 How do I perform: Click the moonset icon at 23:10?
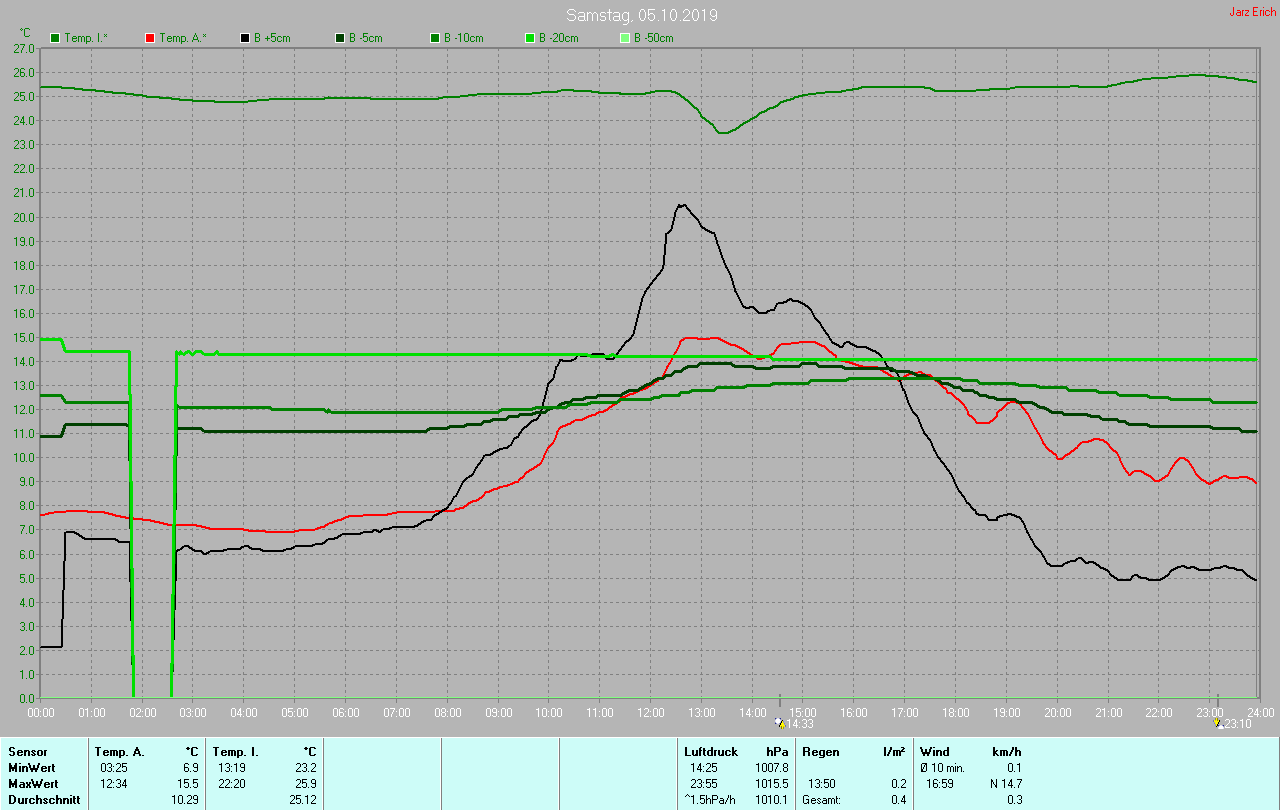[1217, 723]
